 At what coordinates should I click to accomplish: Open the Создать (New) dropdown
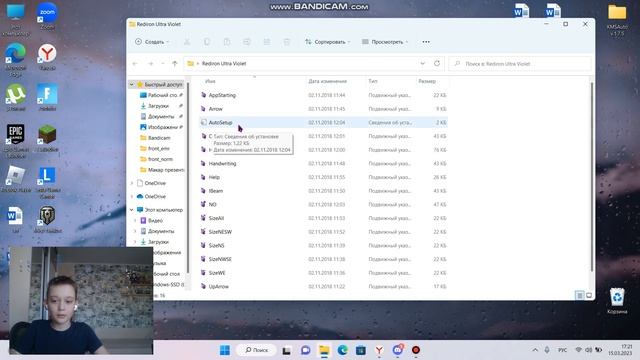click(x=152, y=42)
